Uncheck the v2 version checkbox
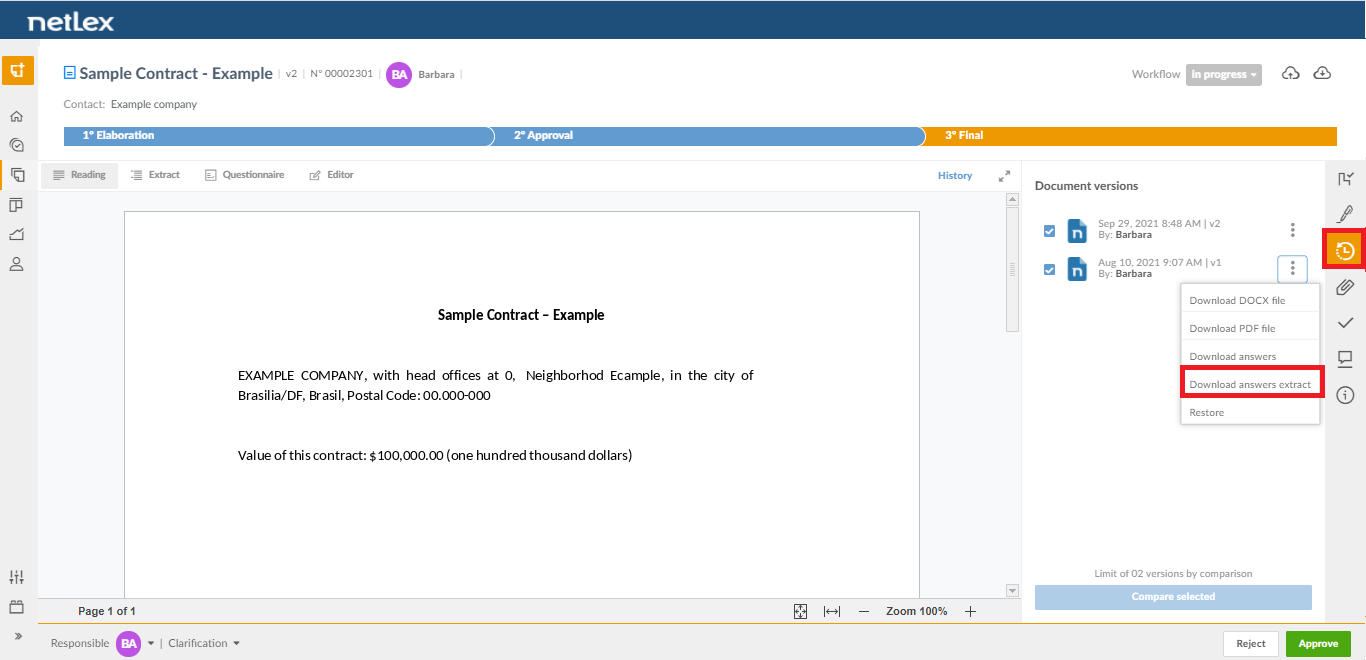1366x660 pixels. (x=1049, y=231)
